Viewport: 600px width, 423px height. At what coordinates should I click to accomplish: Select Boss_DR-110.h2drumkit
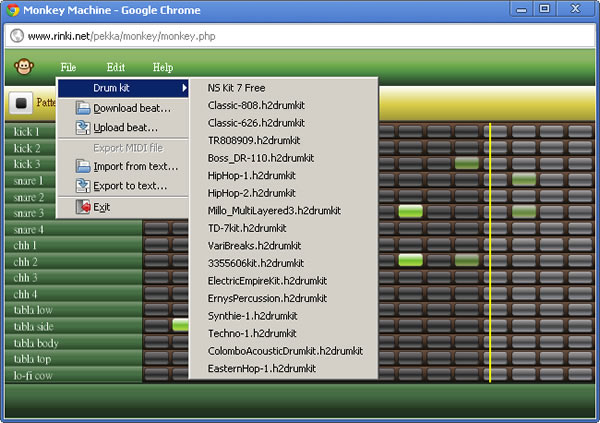pos(284,158)
